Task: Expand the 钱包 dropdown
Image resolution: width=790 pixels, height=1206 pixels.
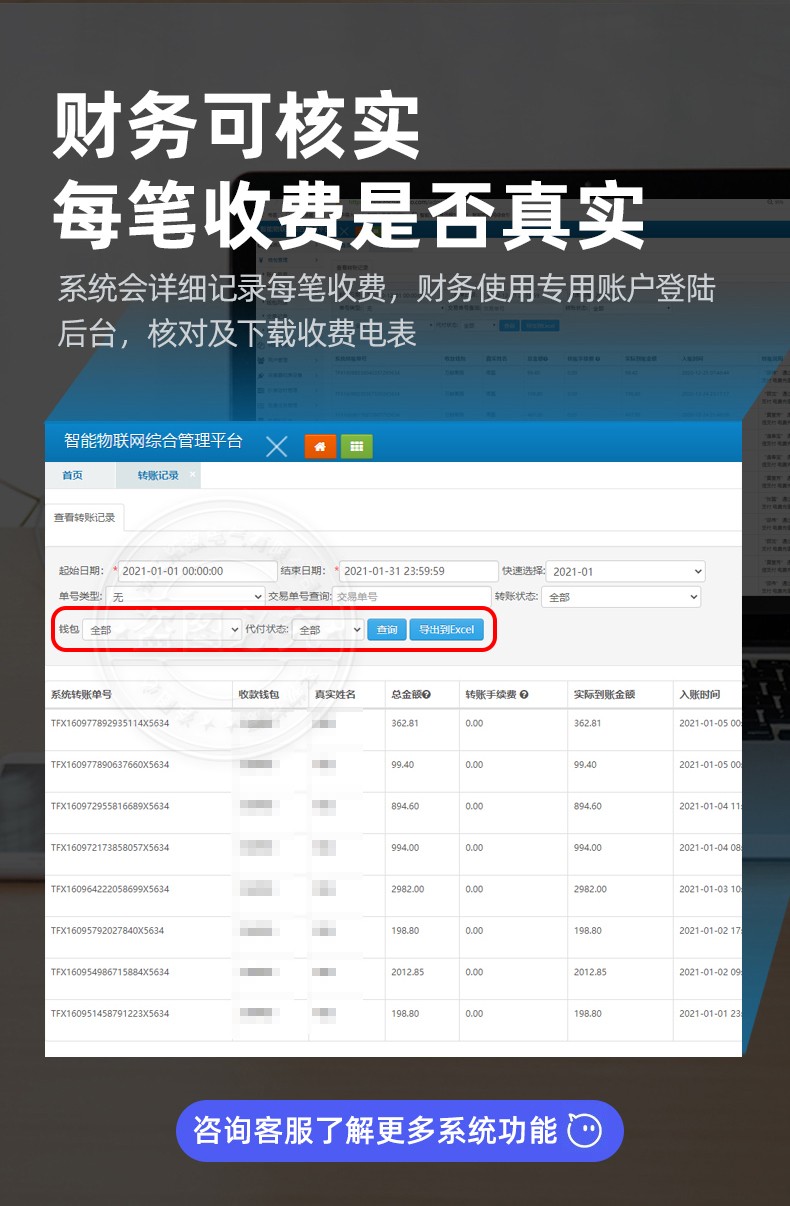Action: 162,630
